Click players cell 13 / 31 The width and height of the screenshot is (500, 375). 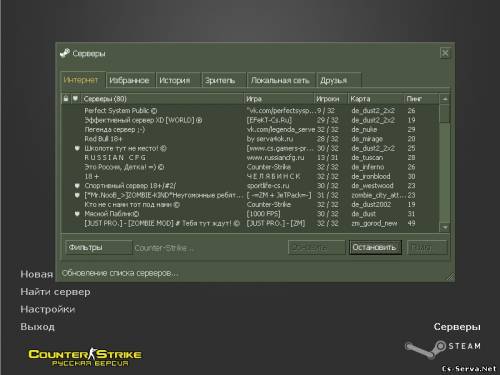(328, 158)
